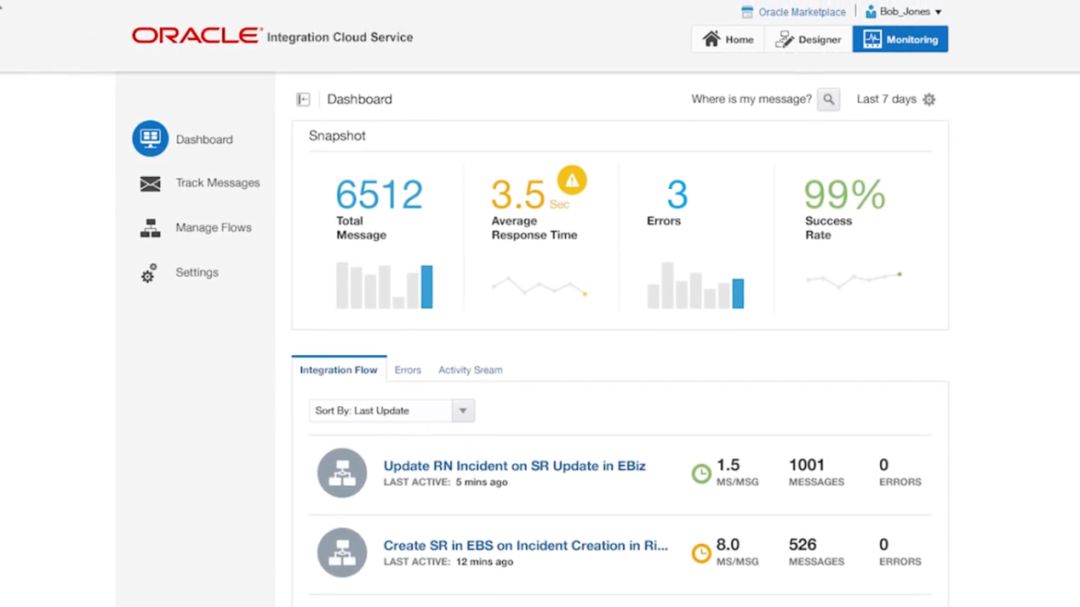Viewport: 1080px width, 607px height.
Task: Collapse the sidebar with panel toggle icon
Action: (303, 99)
